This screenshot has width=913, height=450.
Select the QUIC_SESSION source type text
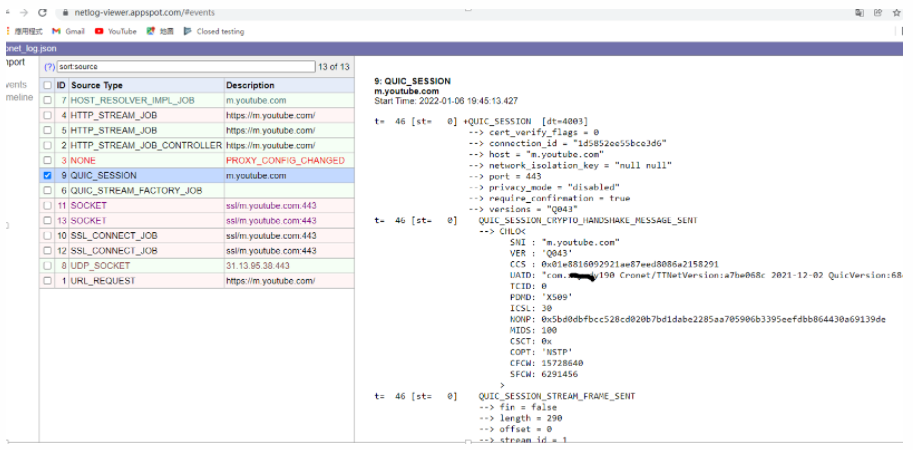(104, 175)
